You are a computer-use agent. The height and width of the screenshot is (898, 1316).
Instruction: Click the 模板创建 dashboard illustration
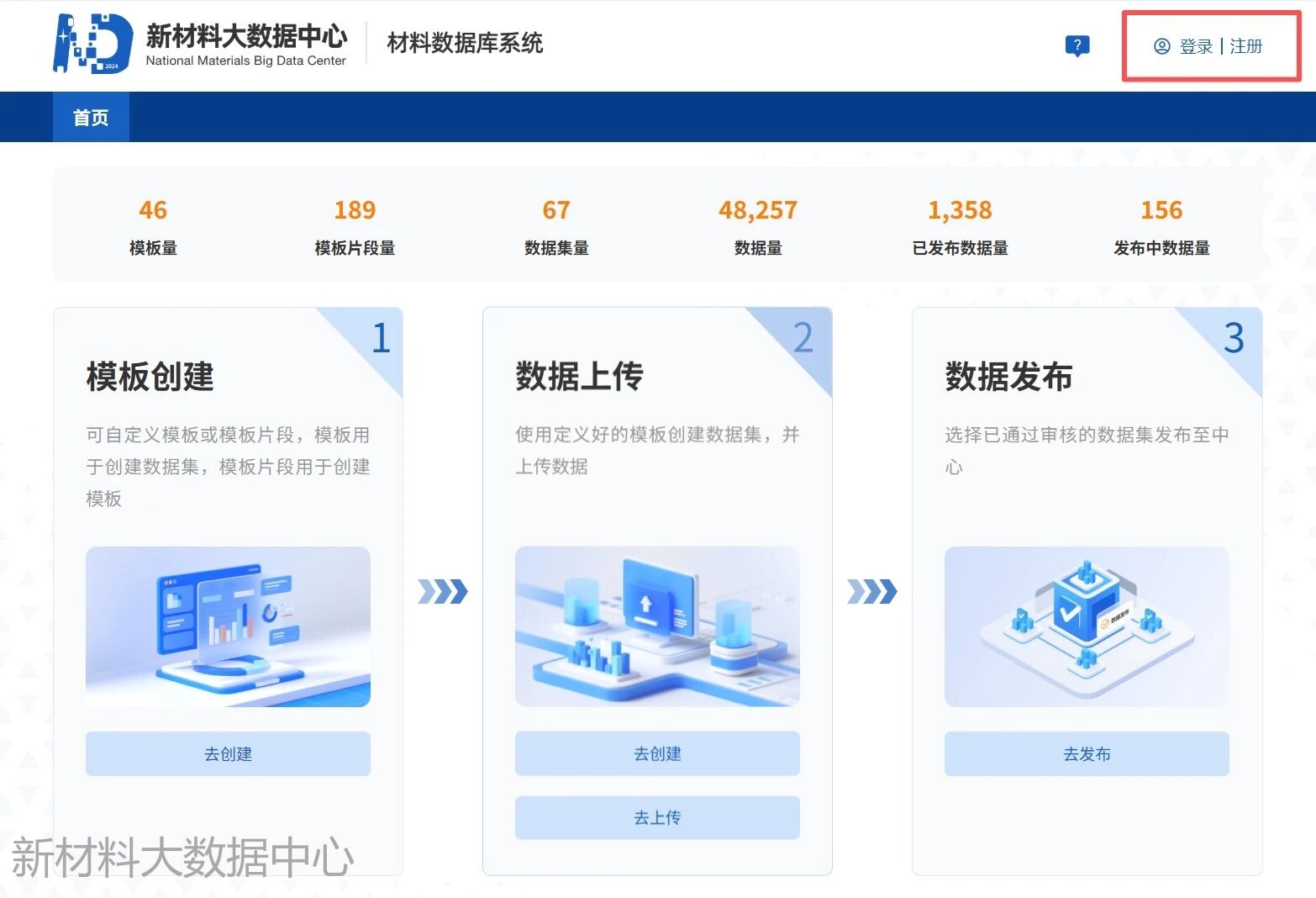pos(228,626)
